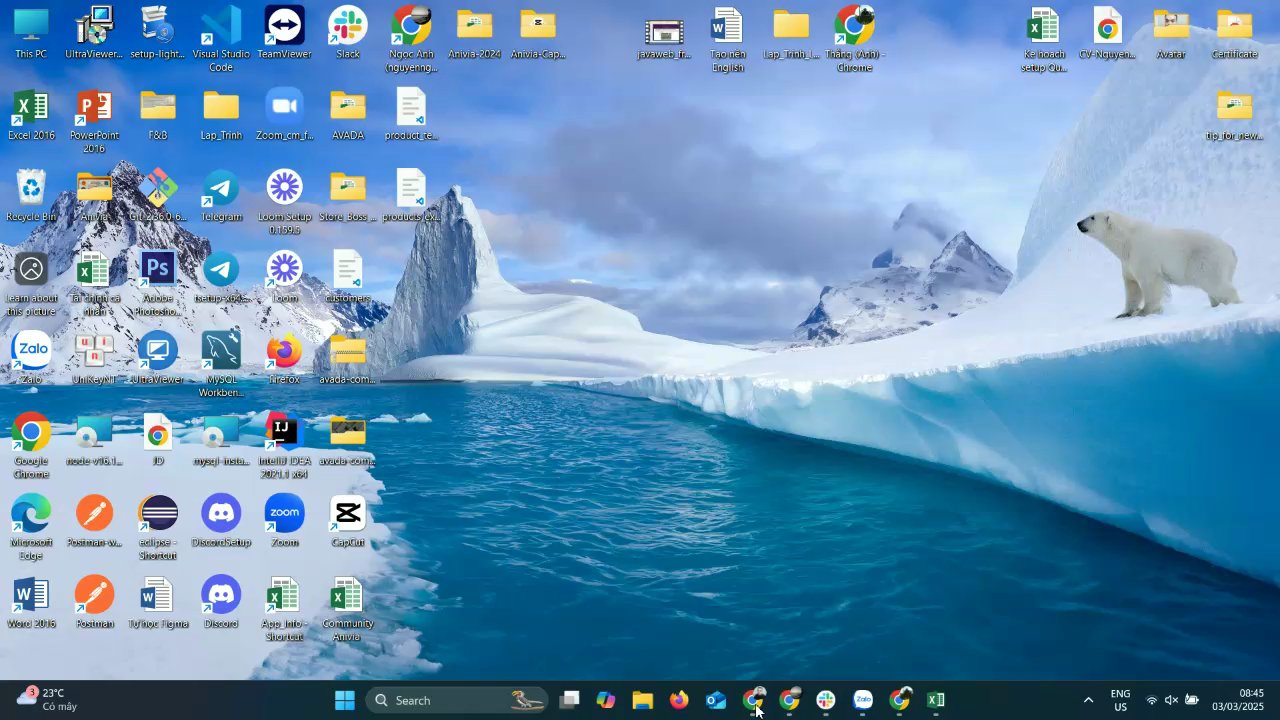Select the node-v16.1... installer icon
This screenshot has width=1280, height=720.
(94, 439)
